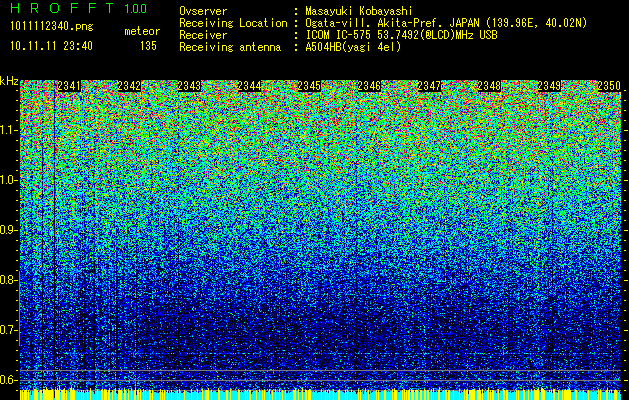Click the A504HB(yagi 4el) antenna text
Viewport: 629px width, 400px height.
pos(353,47)
